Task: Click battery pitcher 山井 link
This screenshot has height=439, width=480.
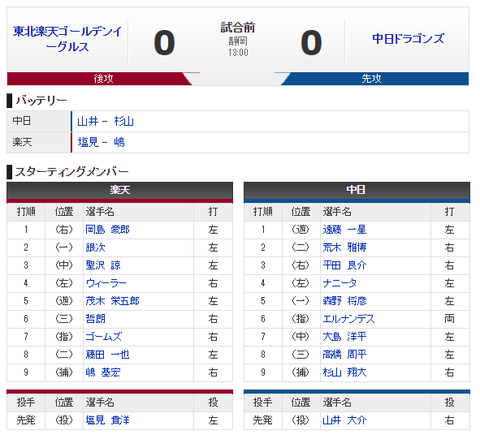Action: pyautogui.click(x=88, y=121)
